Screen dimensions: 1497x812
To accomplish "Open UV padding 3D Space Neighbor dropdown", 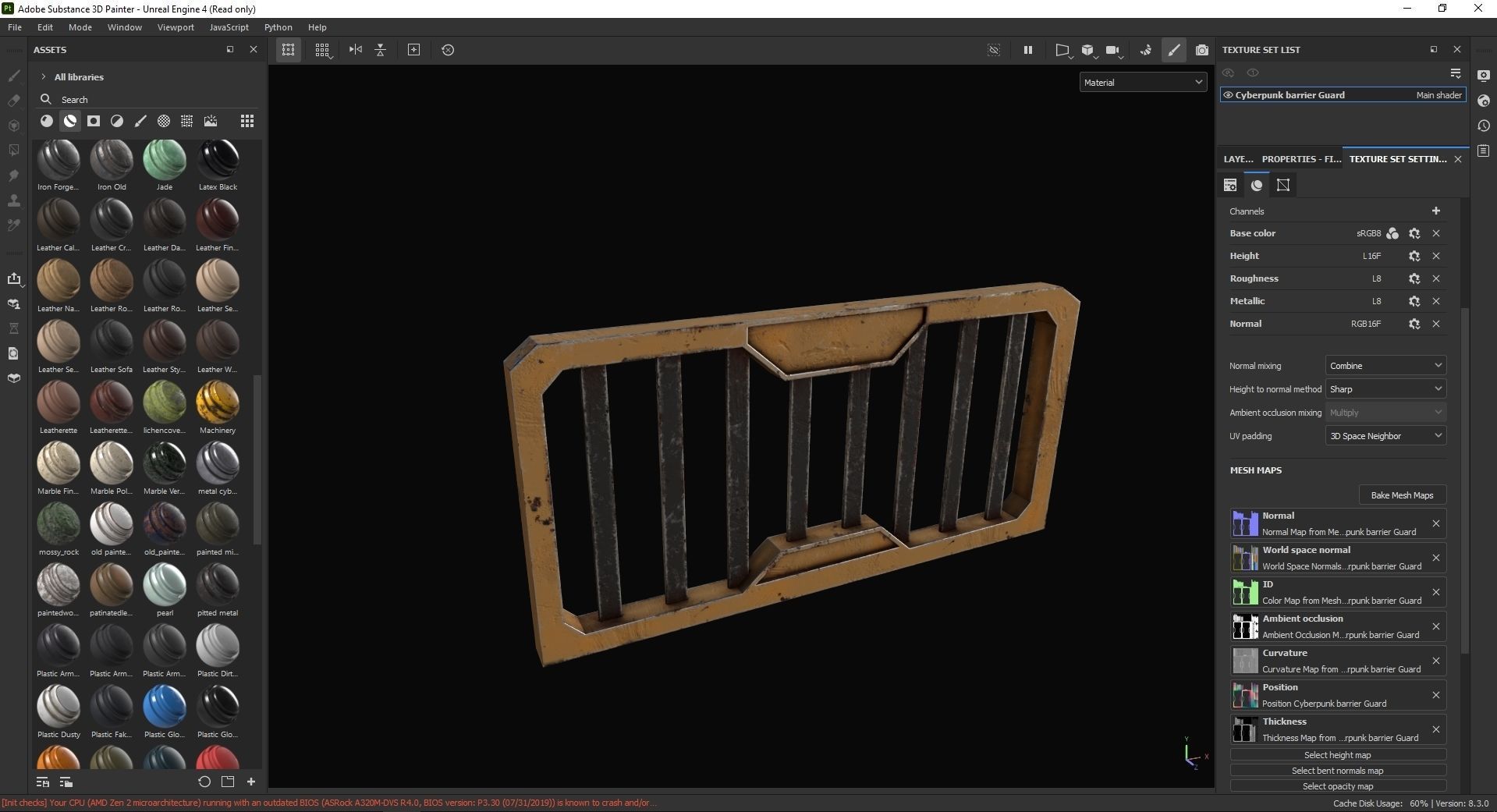I will click(x=1385, y=436).
